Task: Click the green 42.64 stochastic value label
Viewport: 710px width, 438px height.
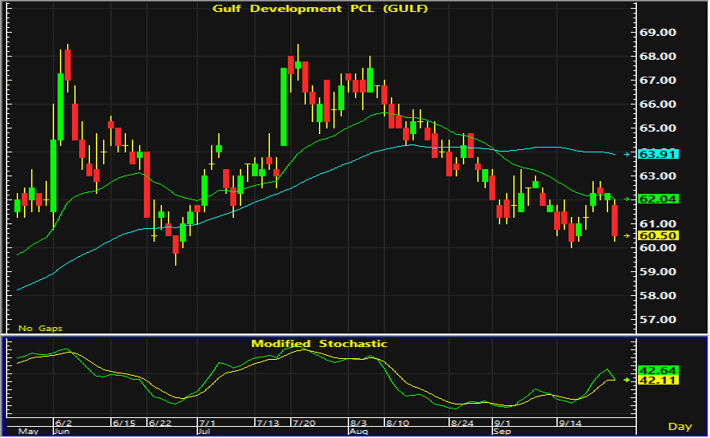Action: 658,371
